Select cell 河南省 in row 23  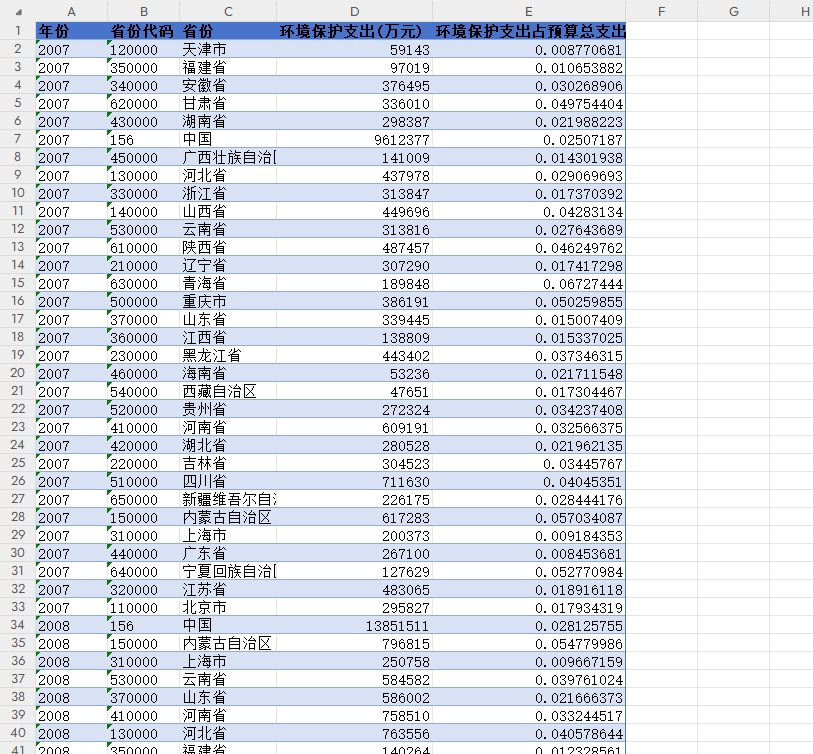(x=228, y=427)
